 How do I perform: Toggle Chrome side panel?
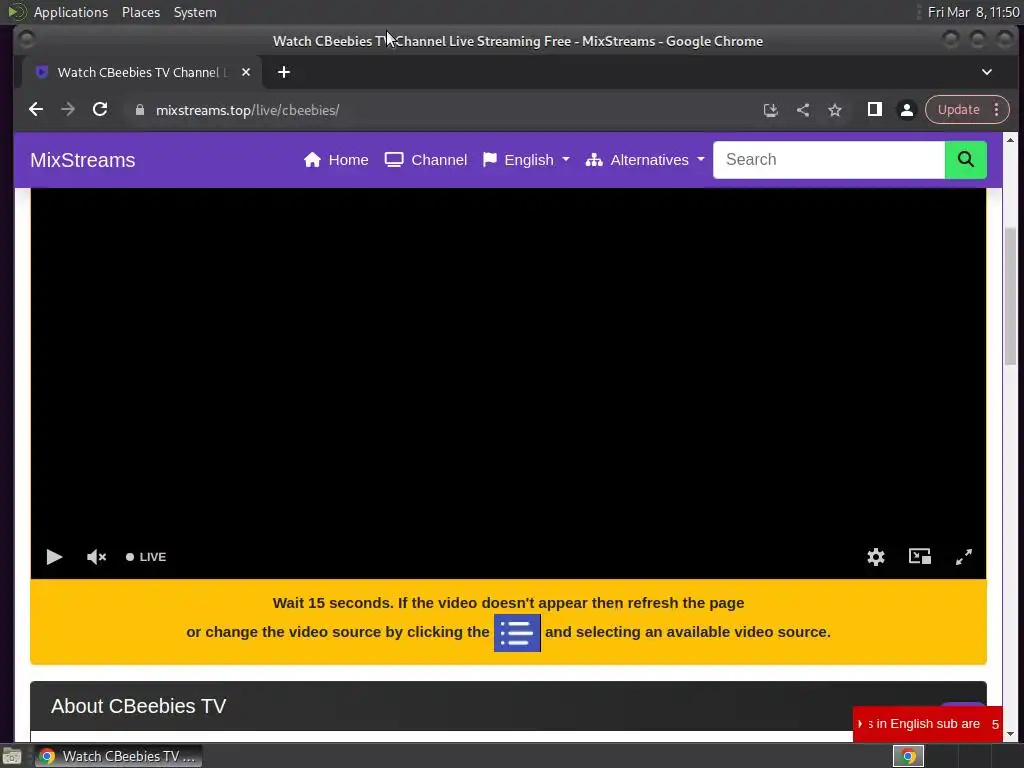pos(874,110)
